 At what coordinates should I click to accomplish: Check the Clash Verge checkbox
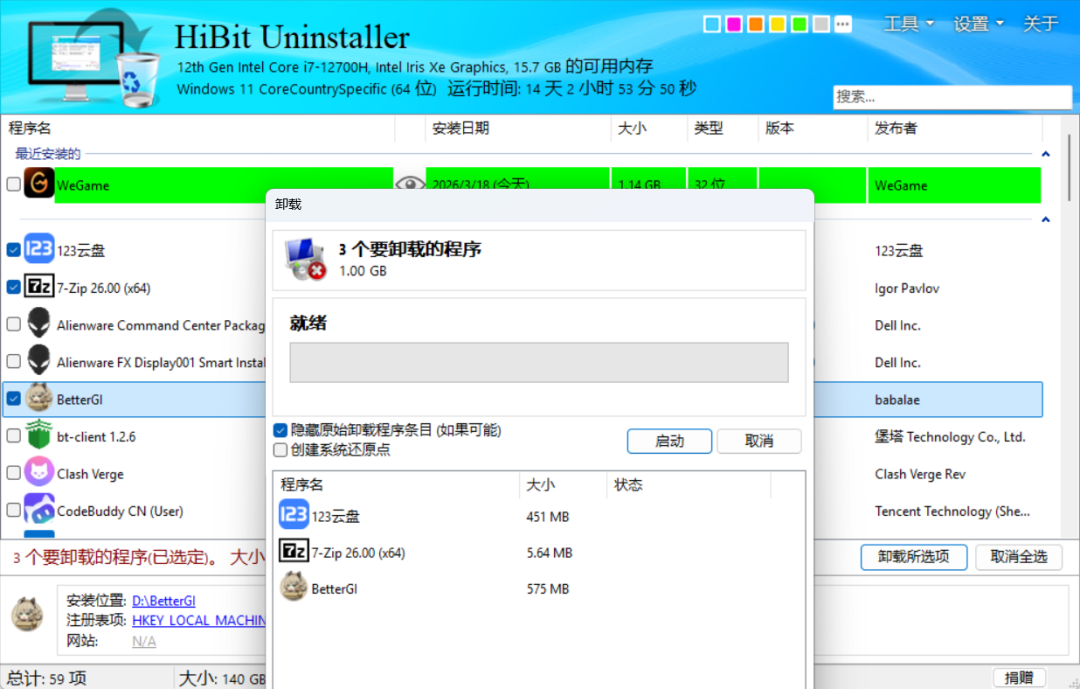pos(13,473)
